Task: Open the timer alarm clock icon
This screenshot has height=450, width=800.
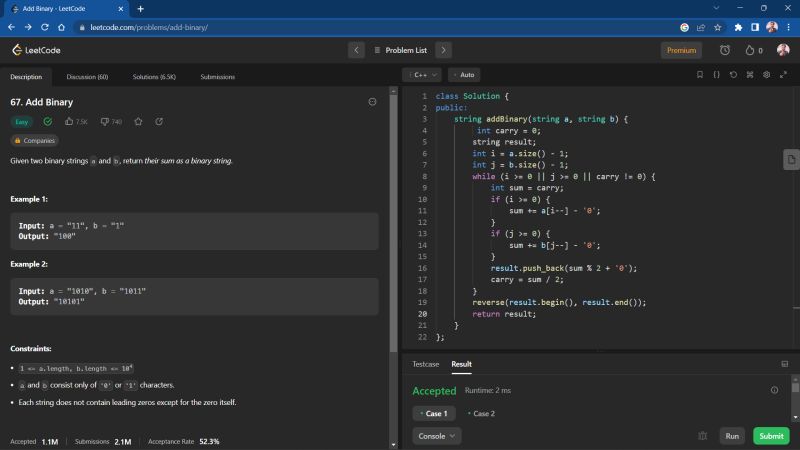Action: click(725, 50)
